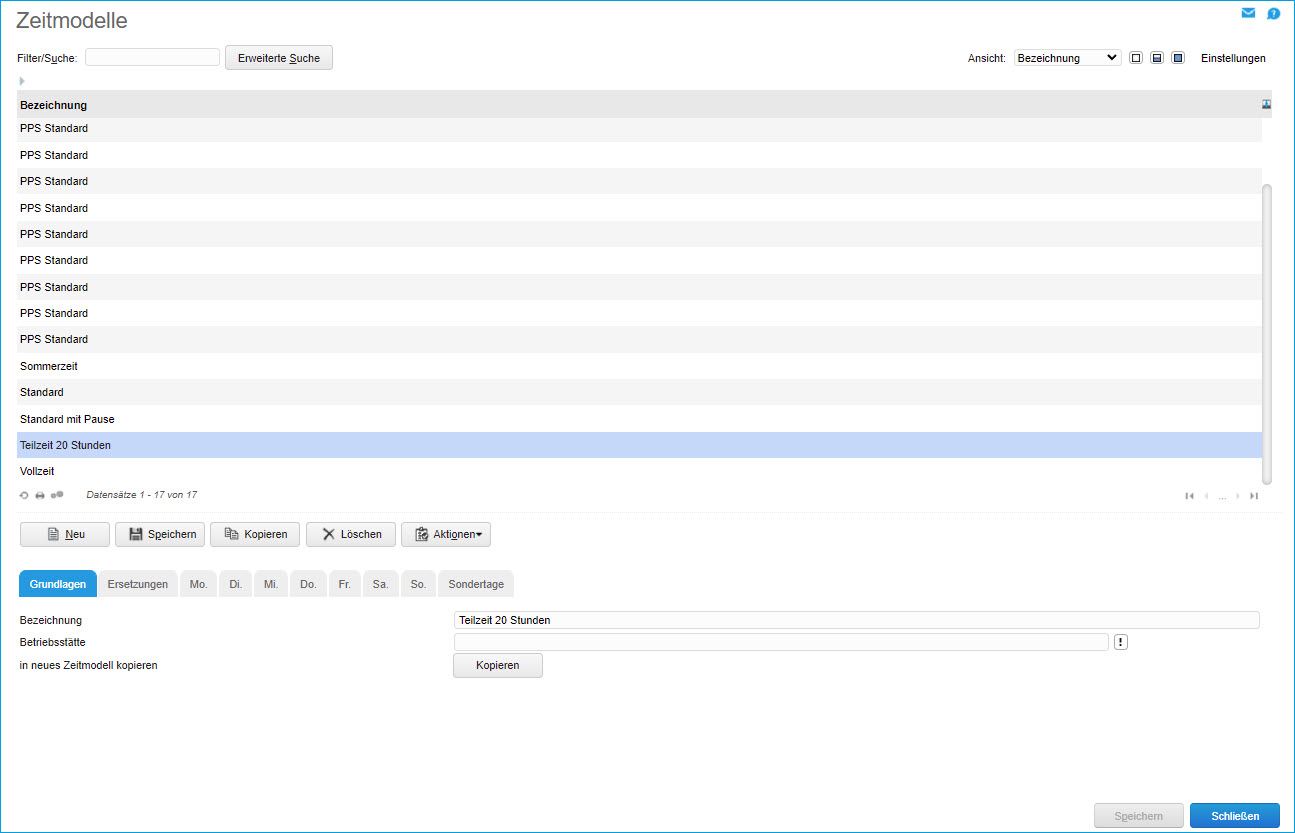Click the double-dot icon beside the printer

point(57,495)
